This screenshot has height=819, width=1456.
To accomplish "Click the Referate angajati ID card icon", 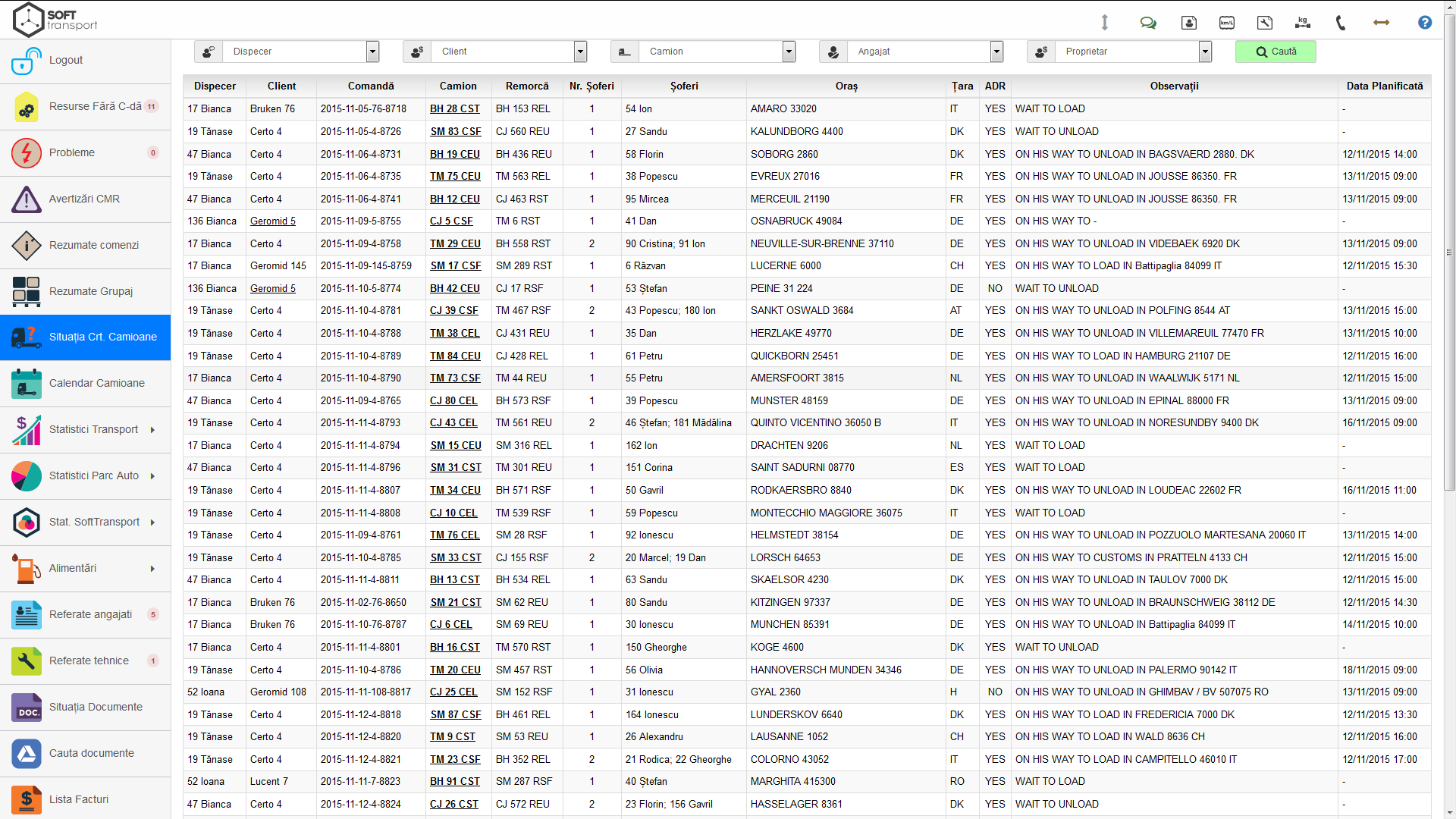I will pyautogui.click(x=26, y=615).
